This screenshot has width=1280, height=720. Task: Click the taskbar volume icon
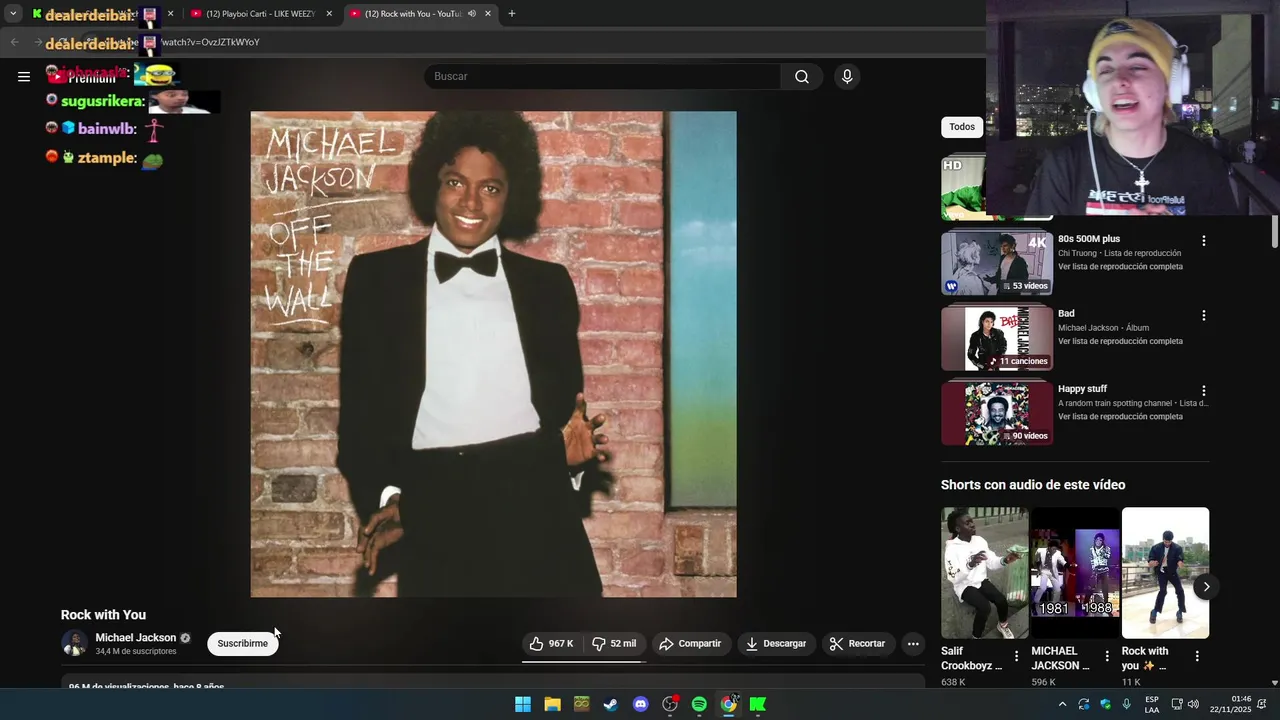pos(1193,704)
